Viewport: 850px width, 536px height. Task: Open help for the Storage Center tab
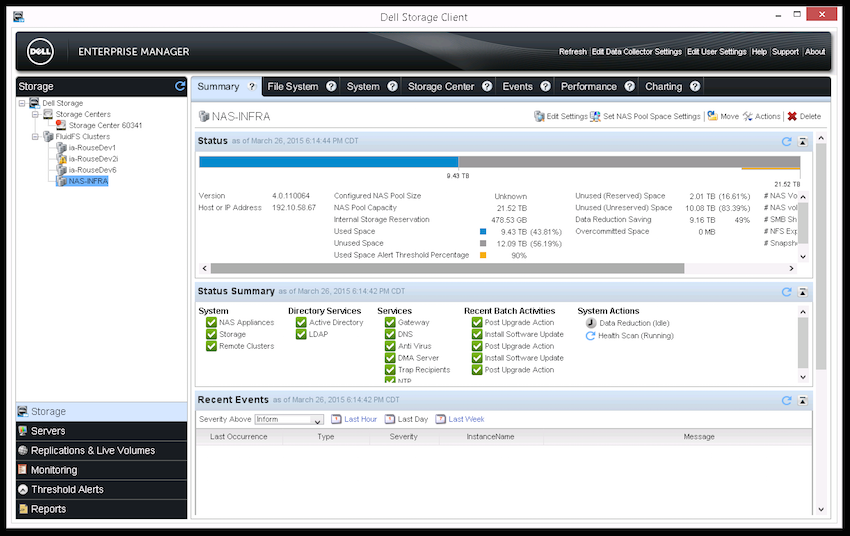pos(487,86)
